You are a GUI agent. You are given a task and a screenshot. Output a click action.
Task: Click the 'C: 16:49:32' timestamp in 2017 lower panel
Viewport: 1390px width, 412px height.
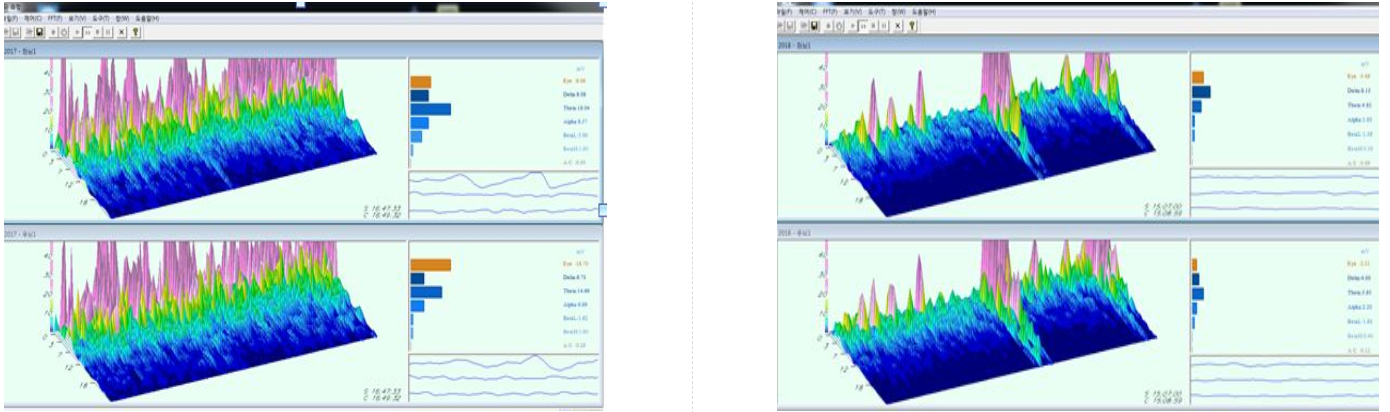click(383, 396)
